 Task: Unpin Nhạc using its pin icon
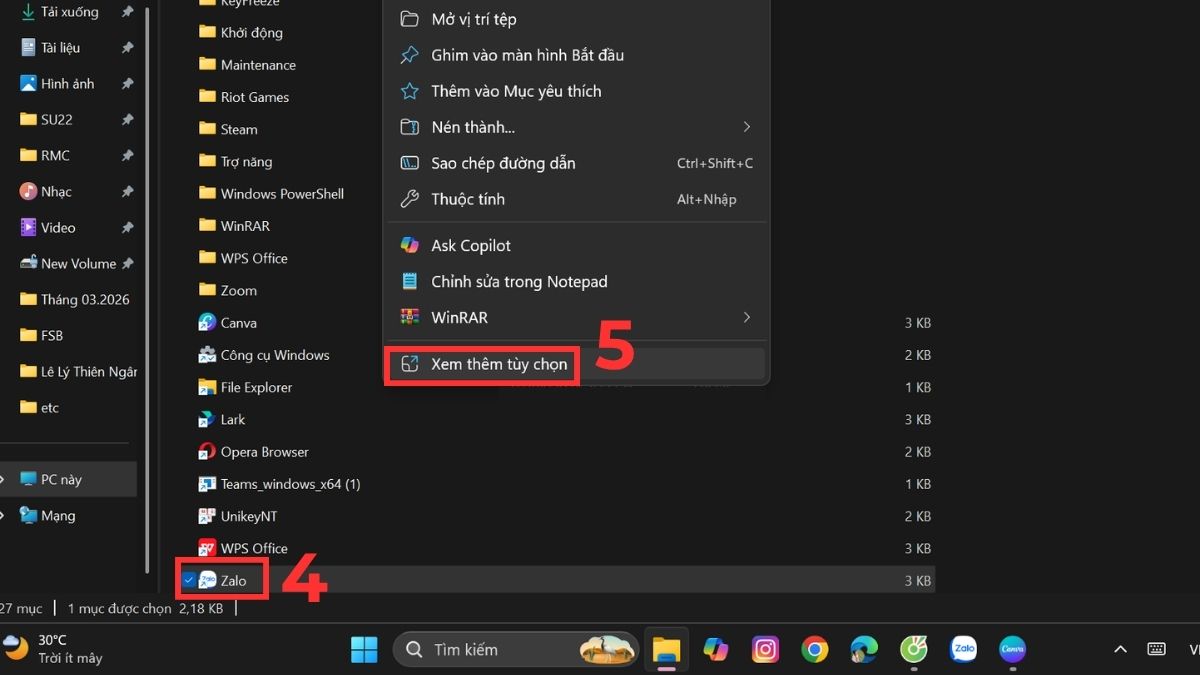pyautogui.click(x=128, y=191)
